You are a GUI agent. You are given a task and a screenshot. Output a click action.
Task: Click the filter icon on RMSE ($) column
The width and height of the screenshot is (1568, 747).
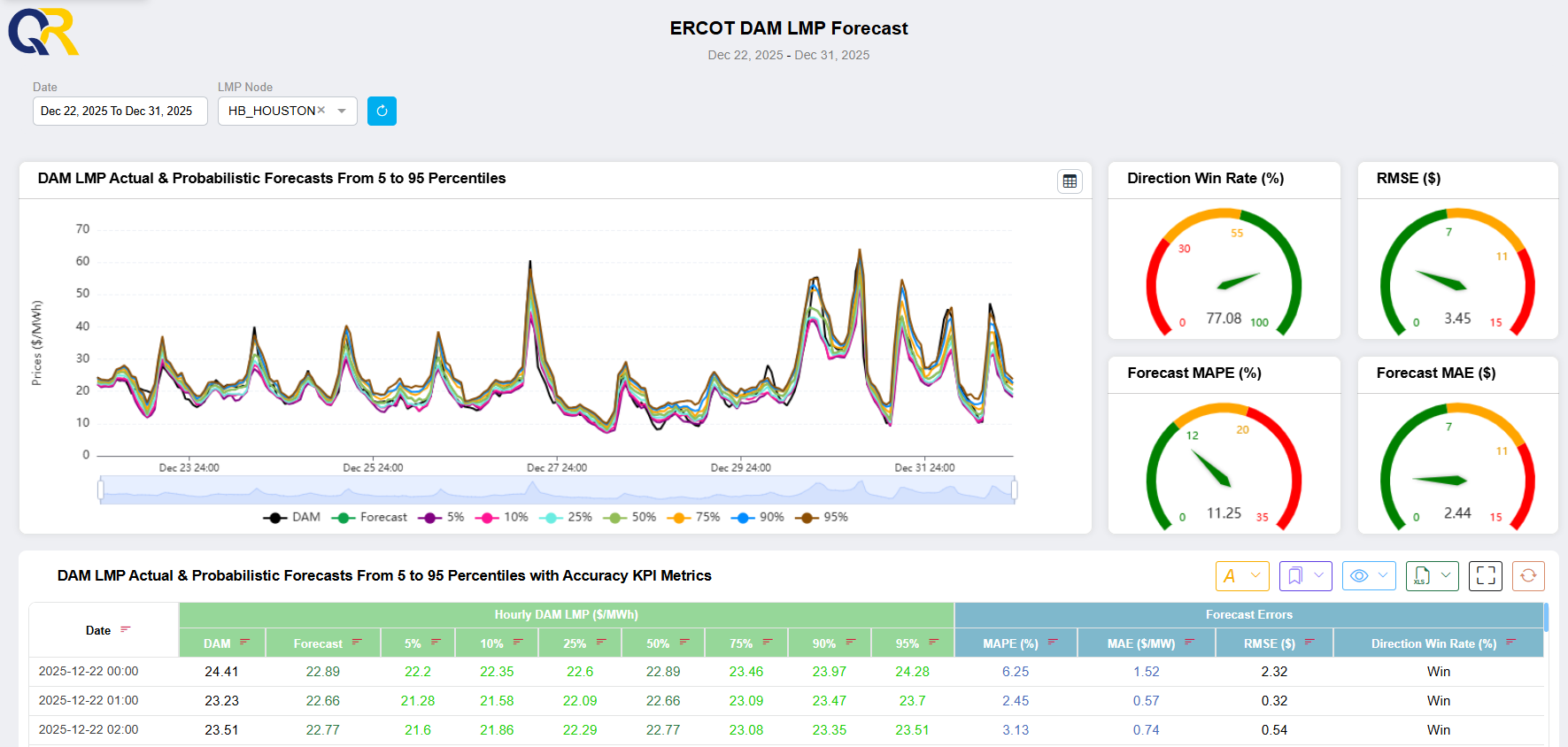point(1309,642)
